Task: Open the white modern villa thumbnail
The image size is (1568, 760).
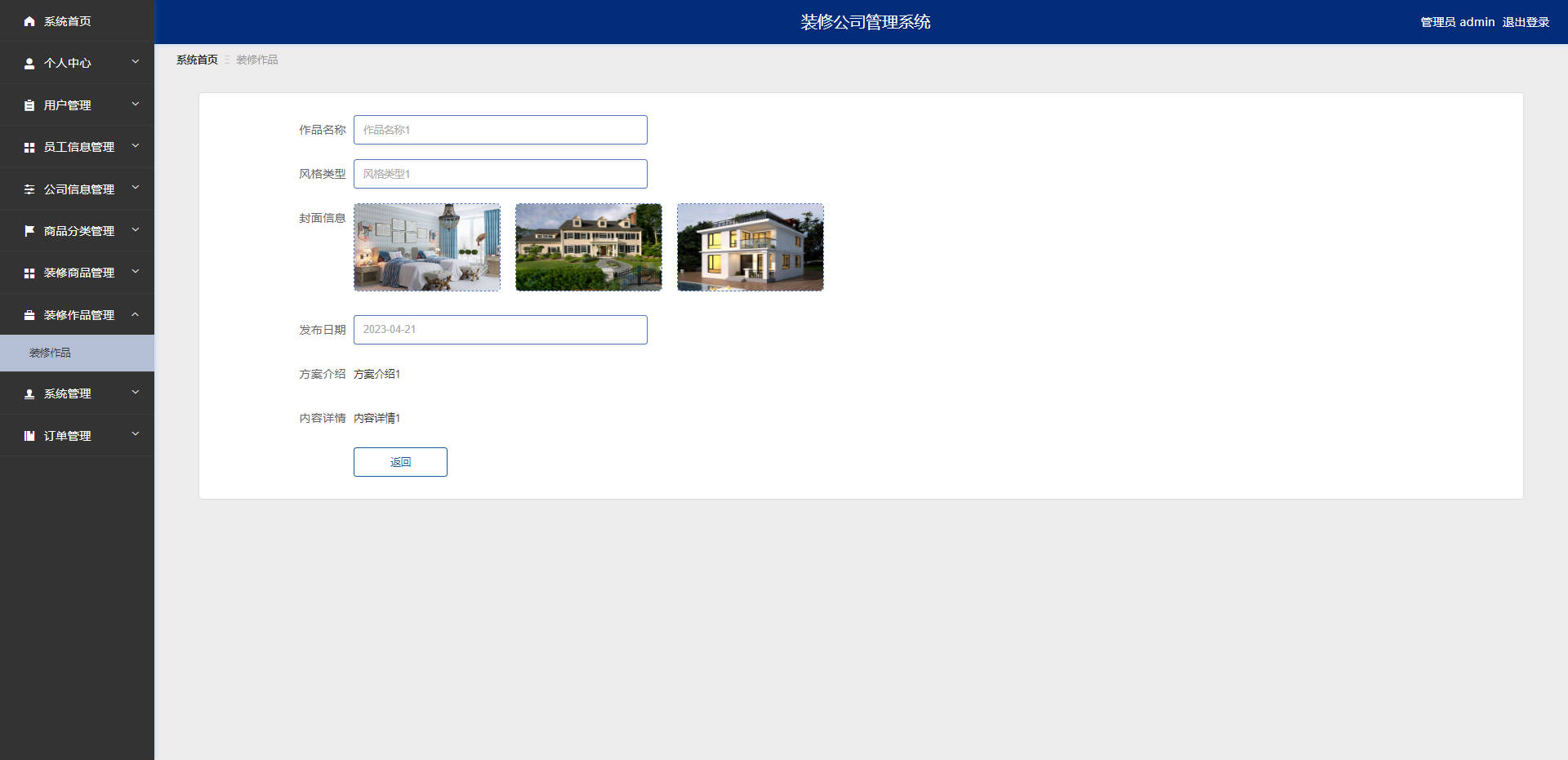Action: [x=751, y=247]
